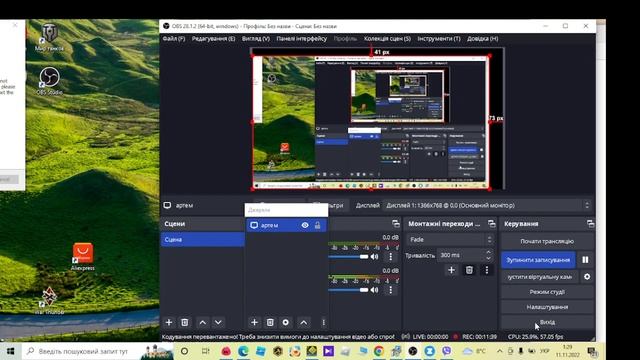
Task: Open Task View on taskbar
Action: [205, 351]
